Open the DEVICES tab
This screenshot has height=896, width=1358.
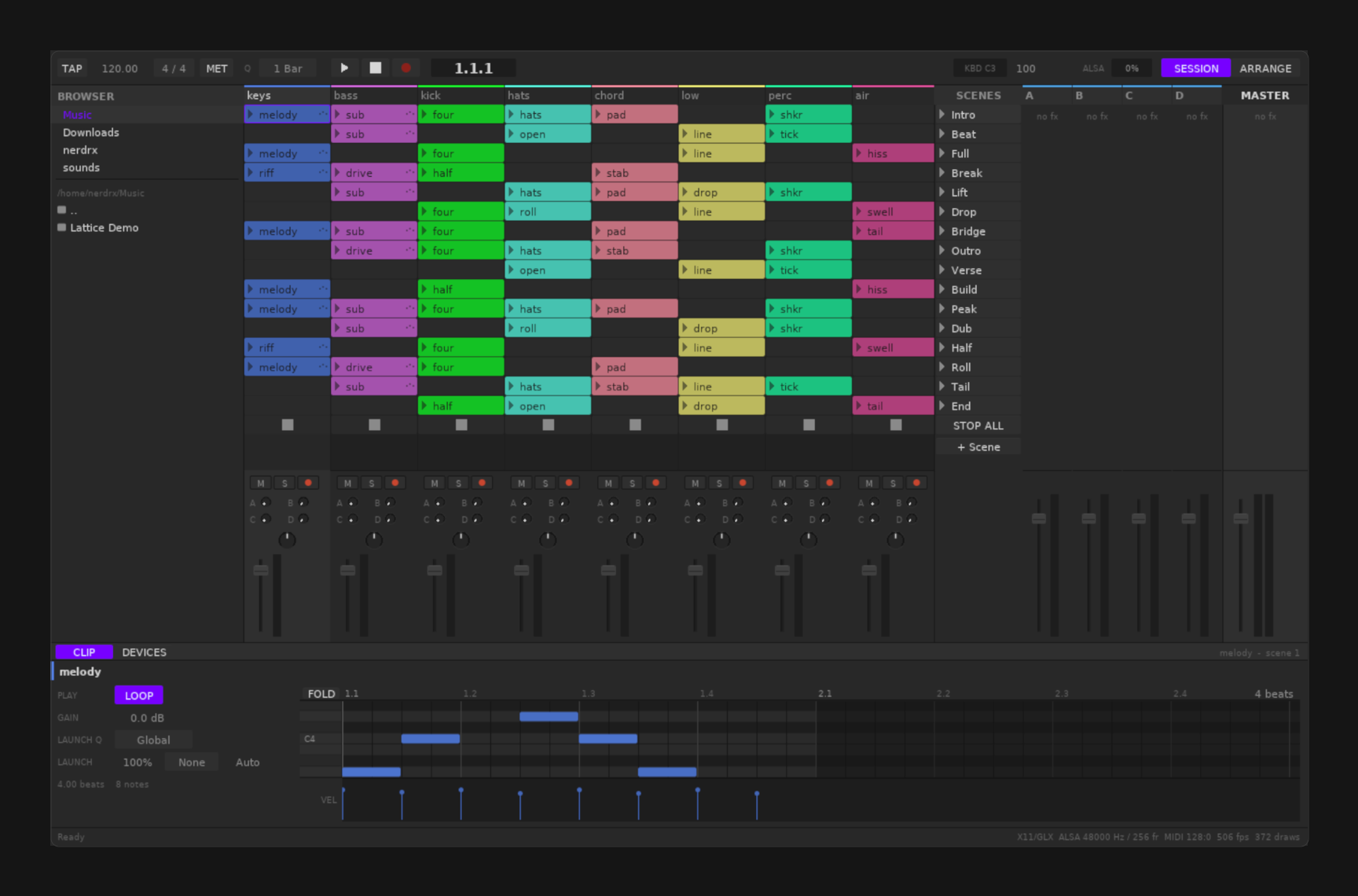pos(145,652)
